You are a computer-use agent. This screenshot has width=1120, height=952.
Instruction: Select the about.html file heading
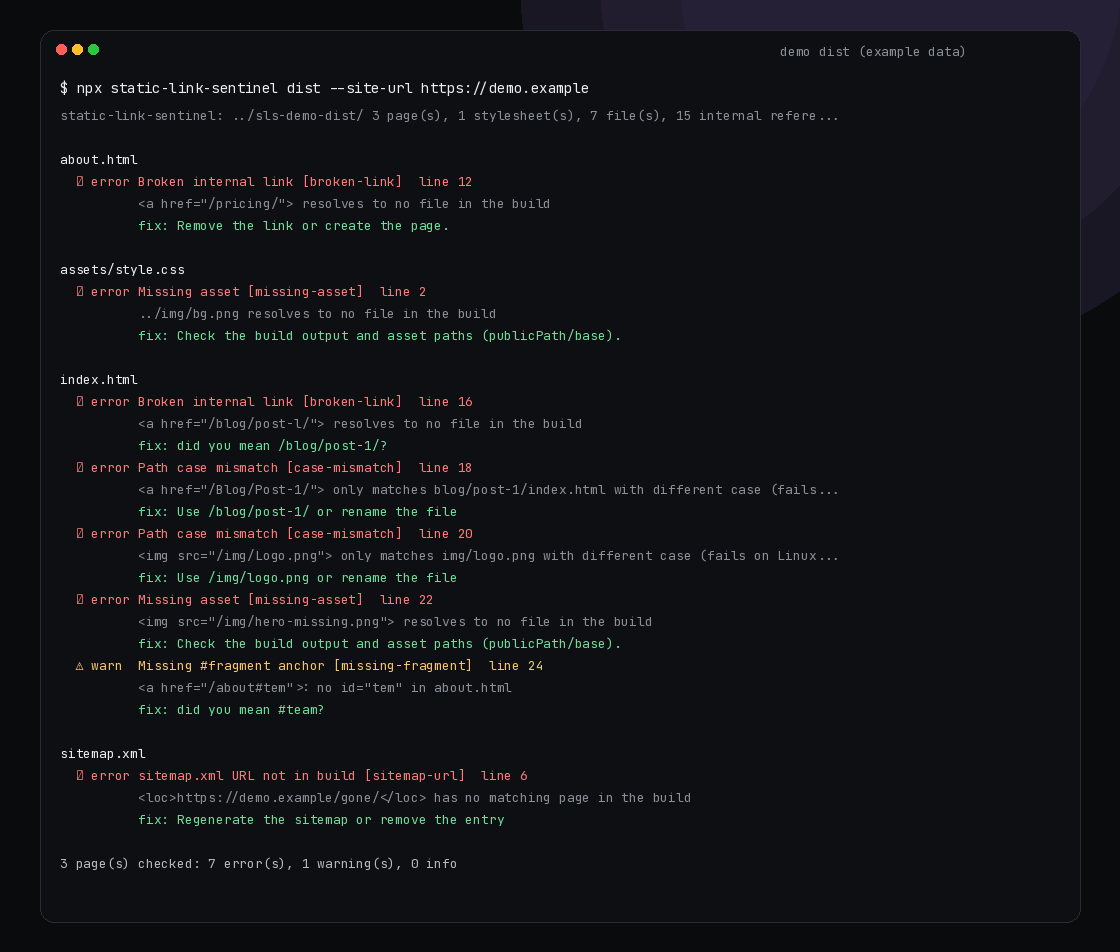99,160
